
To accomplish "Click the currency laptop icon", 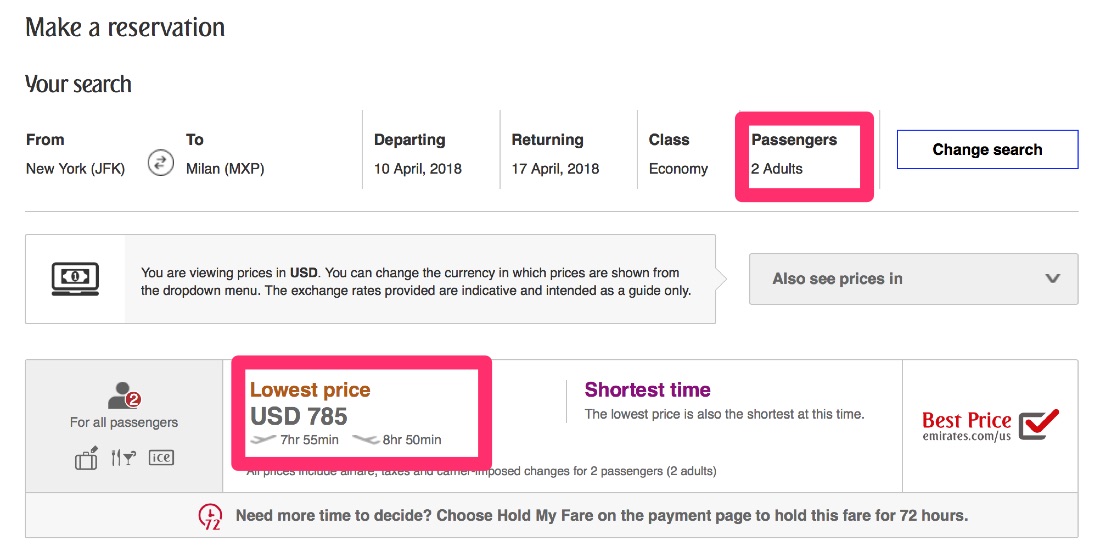I will tap(75, 277).
